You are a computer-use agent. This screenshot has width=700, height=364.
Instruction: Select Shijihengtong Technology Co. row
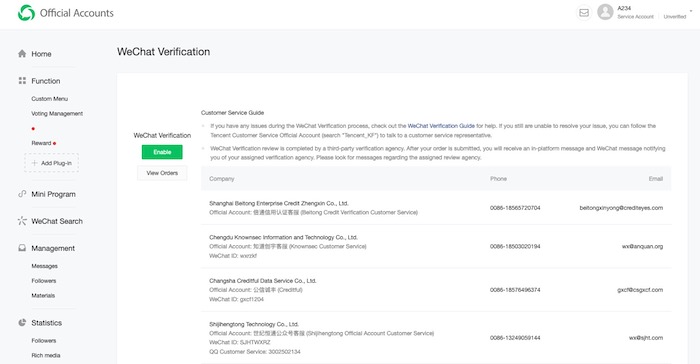click(436, 338)
